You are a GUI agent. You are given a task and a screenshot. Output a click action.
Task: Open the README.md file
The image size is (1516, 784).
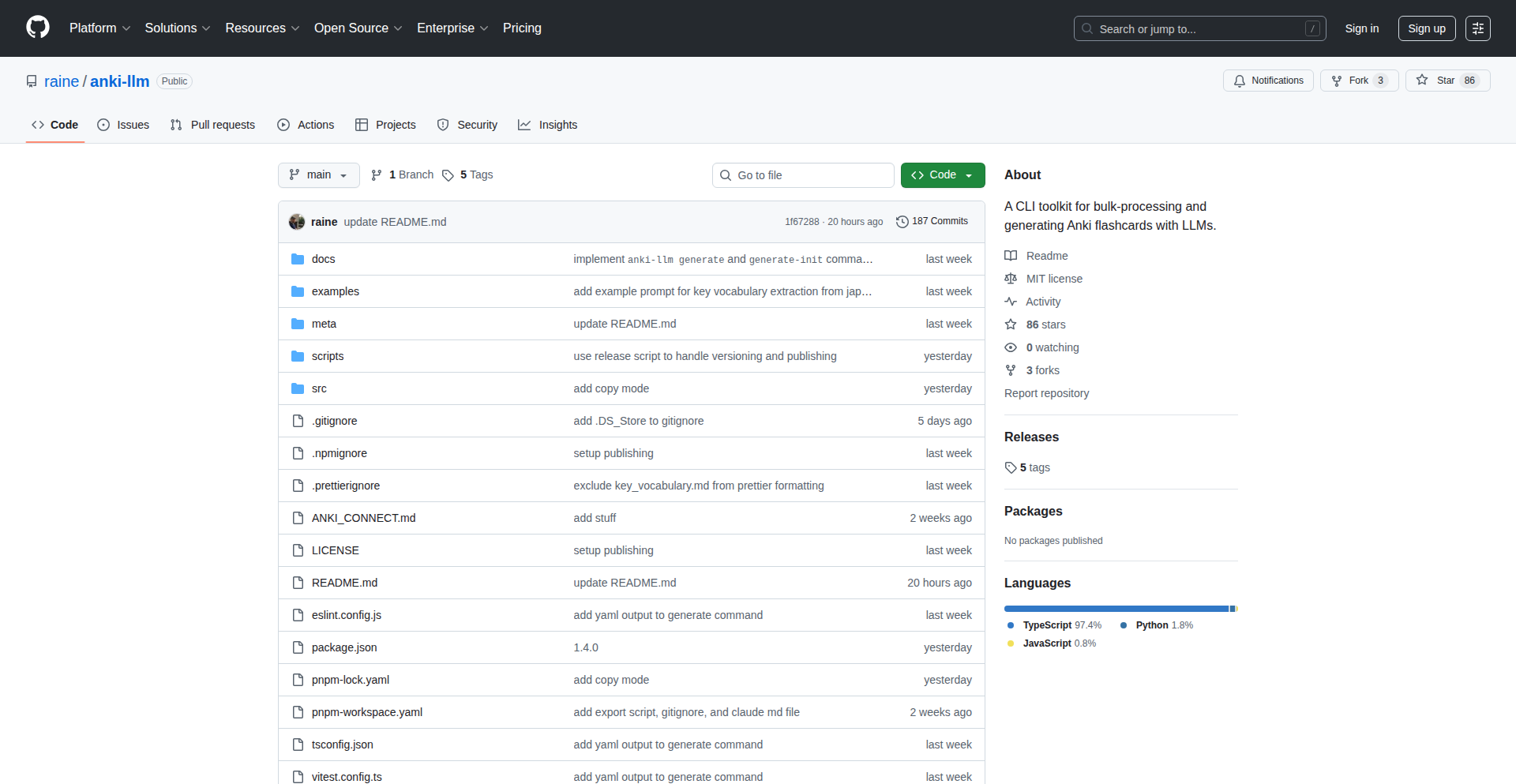coord(344,583)
